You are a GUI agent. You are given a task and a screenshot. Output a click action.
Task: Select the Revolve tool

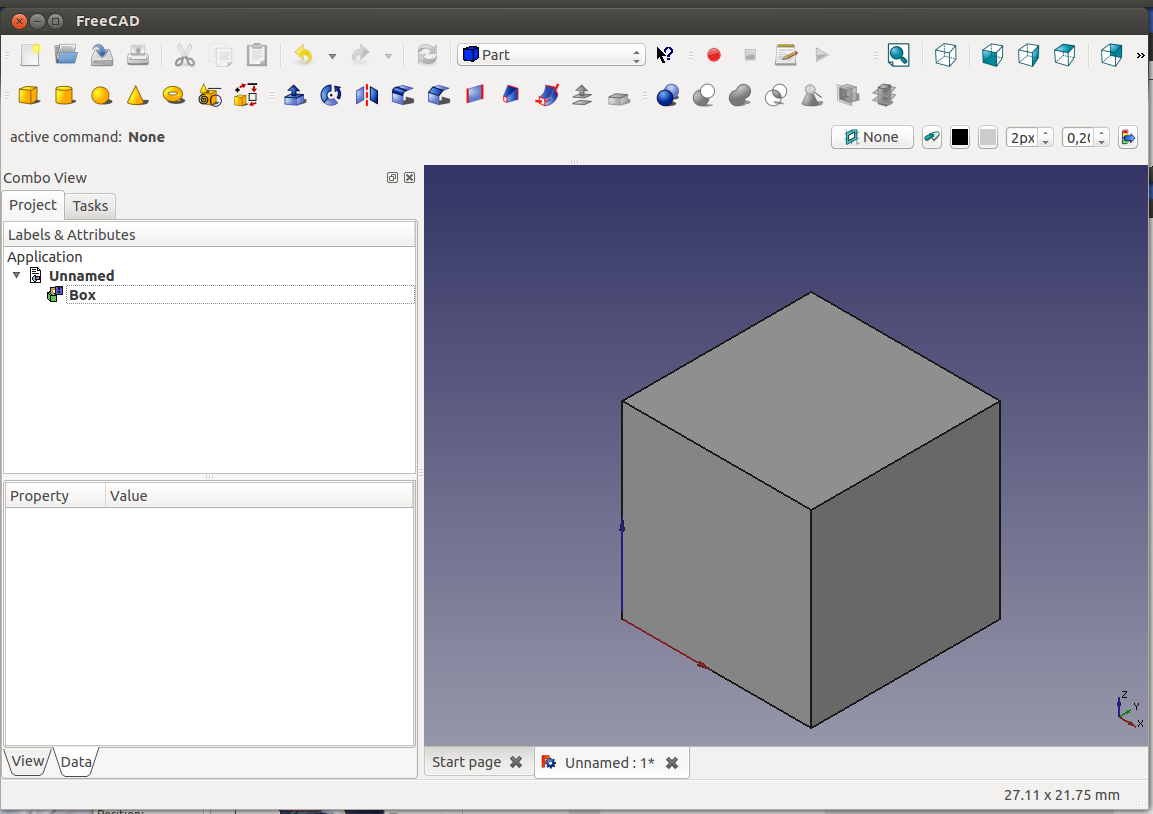[331, 95]
